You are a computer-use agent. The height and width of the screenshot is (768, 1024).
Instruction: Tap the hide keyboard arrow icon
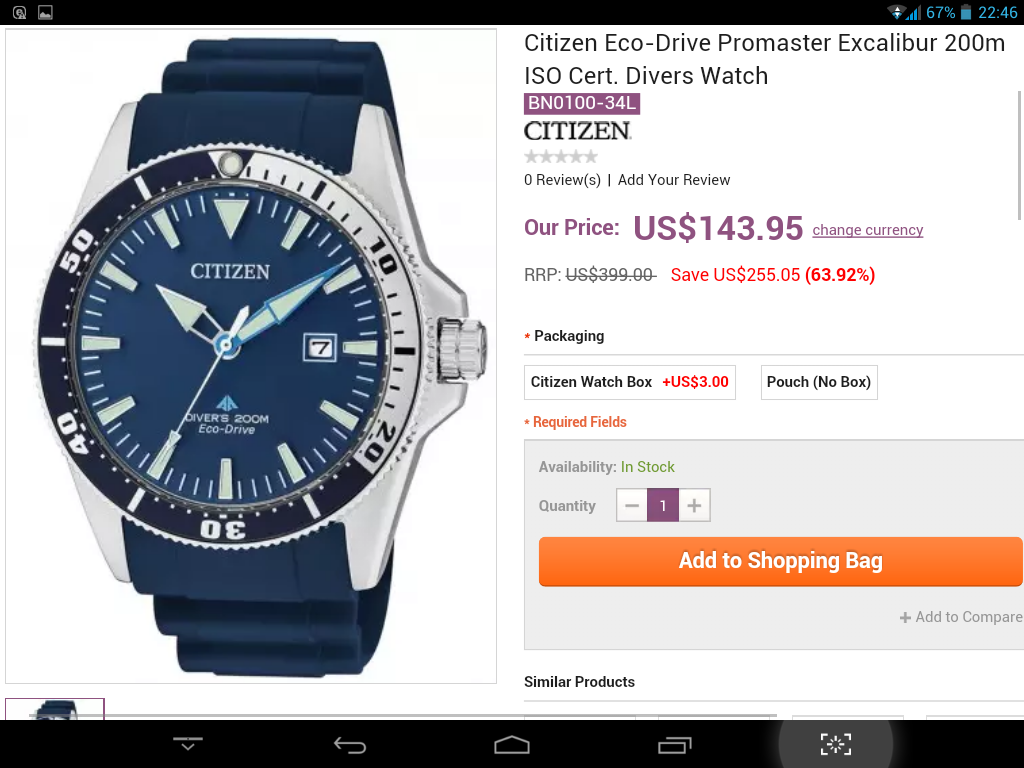click(187, 743)
